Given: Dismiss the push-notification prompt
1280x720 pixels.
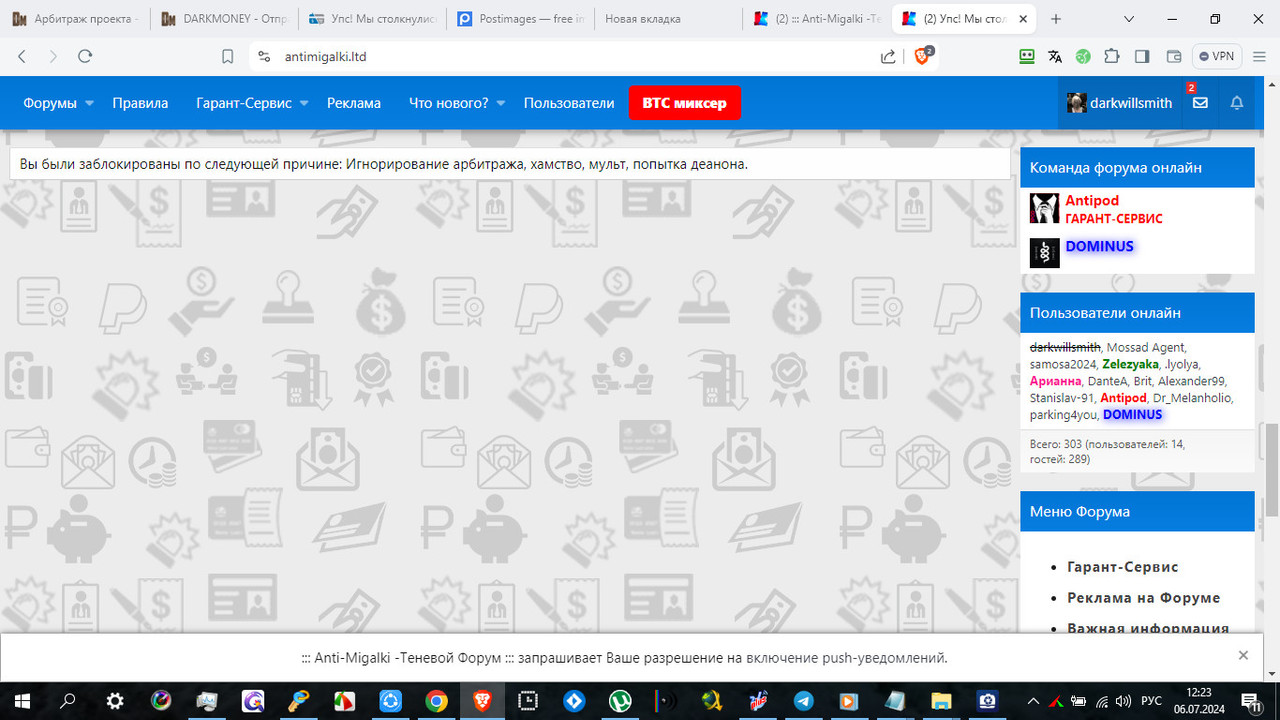Looking at the screenshot, I should 1243,656.
